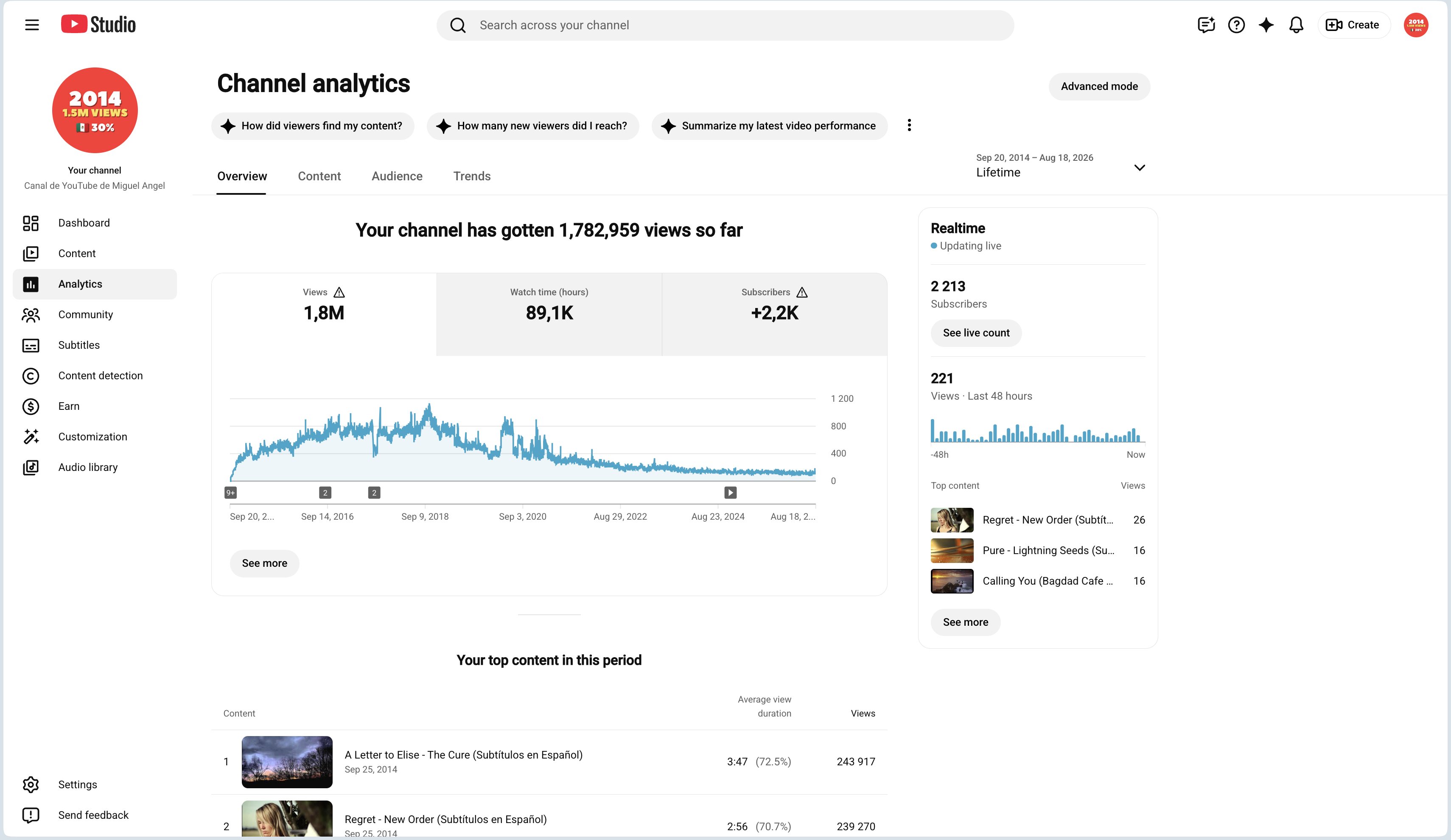Click the Advanced mode button
1451x840 pixels.
[1099, 87]
